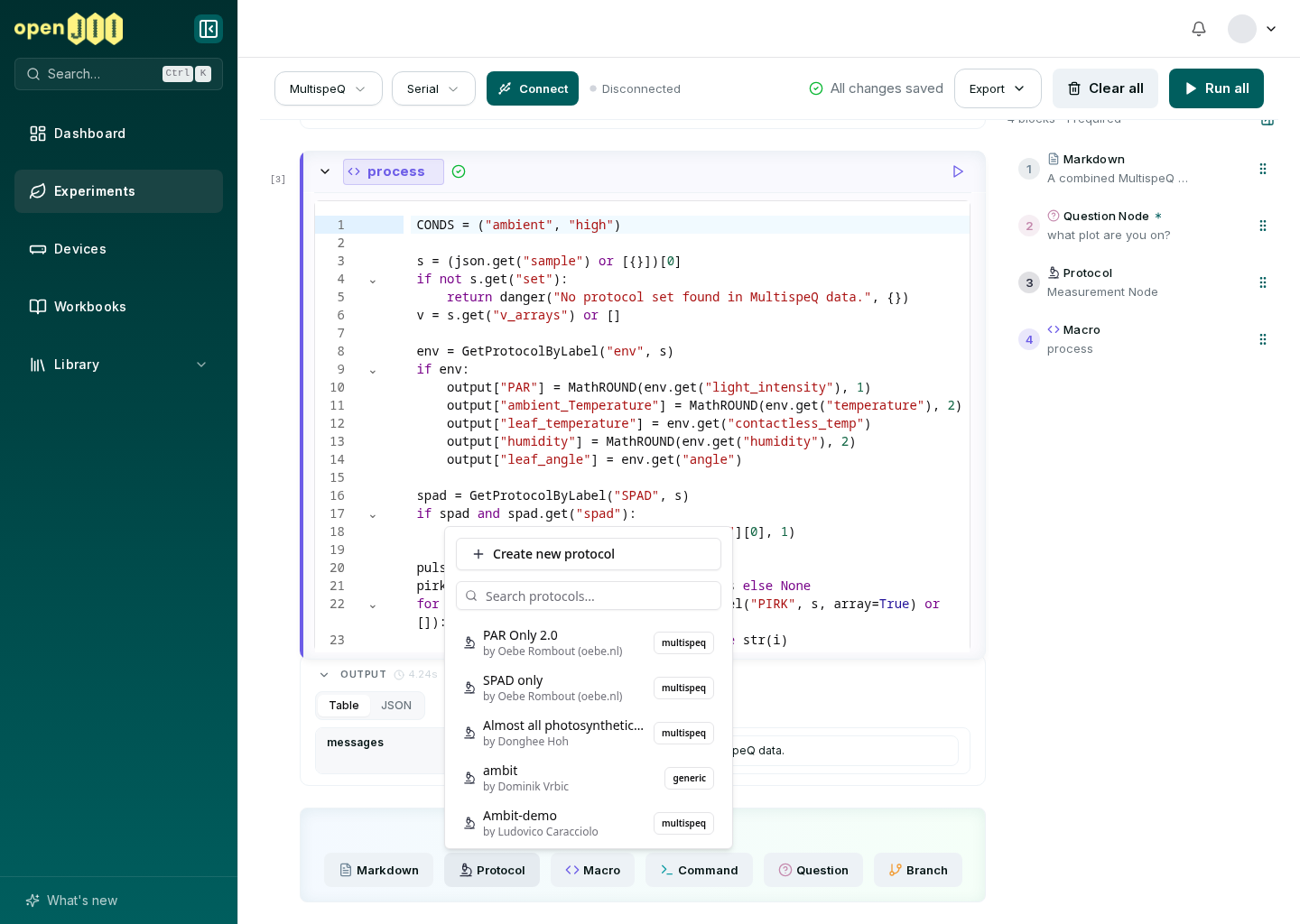
Task: Collapse the process macro block
Action: click(325, 171)
